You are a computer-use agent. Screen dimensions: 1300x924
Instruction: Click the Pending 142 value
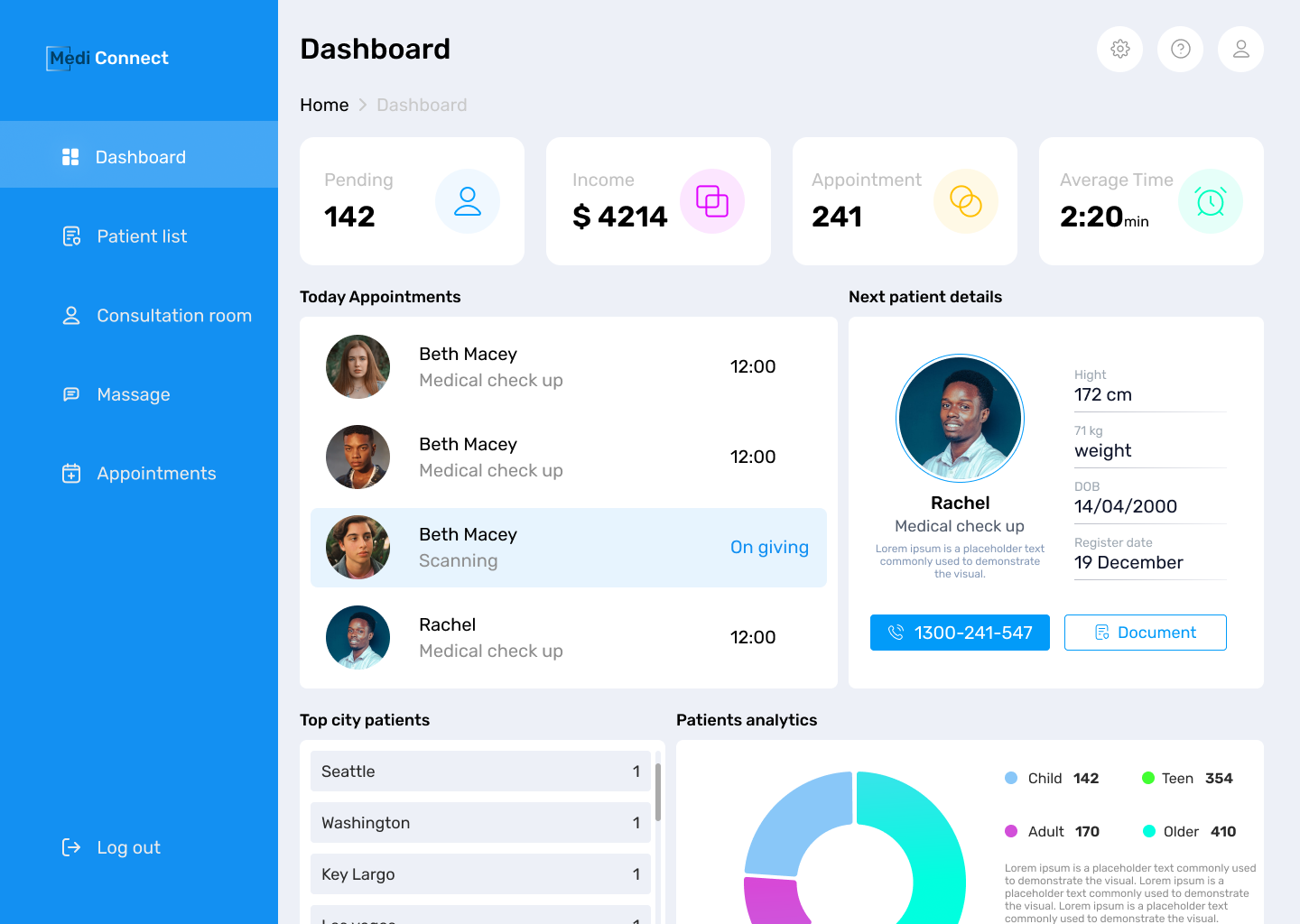point(349,217)
